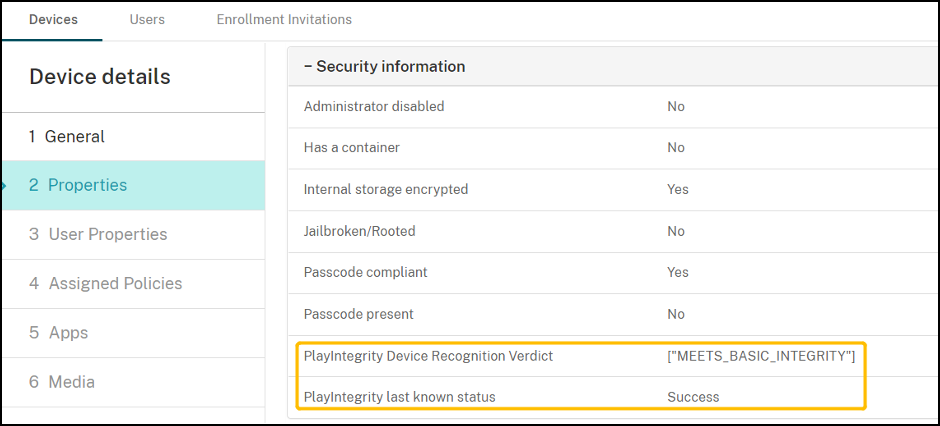Screen dimensions: 940x426
Task: Click the Has a container row
Action: [351, 147]
